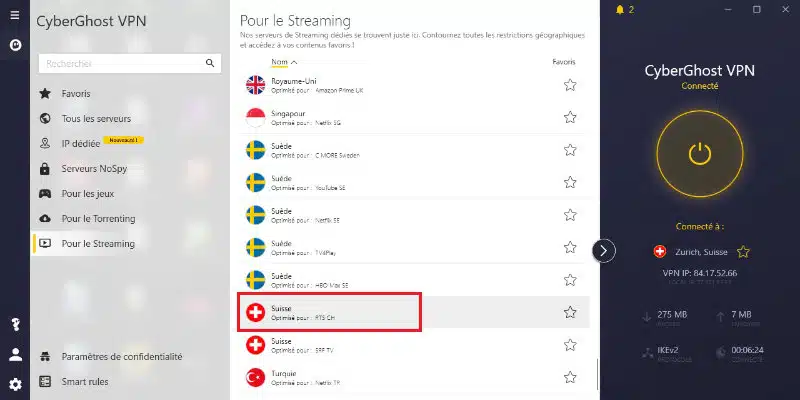Screen dimensions: 800x400
Task: Click the search magnifier icon
Action: click(x=210, y=63)
